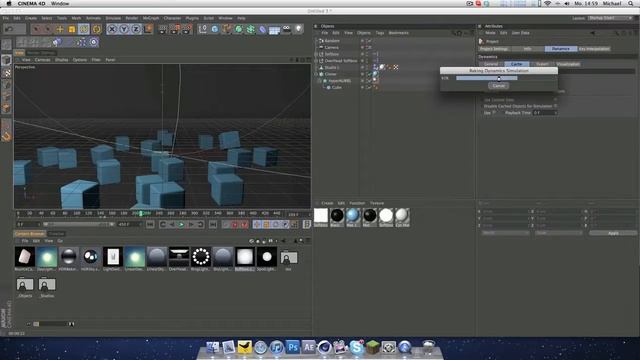Switch to the Dynamics tab
The height and width of the screenshot is (360, 640).
pos(561,49)
